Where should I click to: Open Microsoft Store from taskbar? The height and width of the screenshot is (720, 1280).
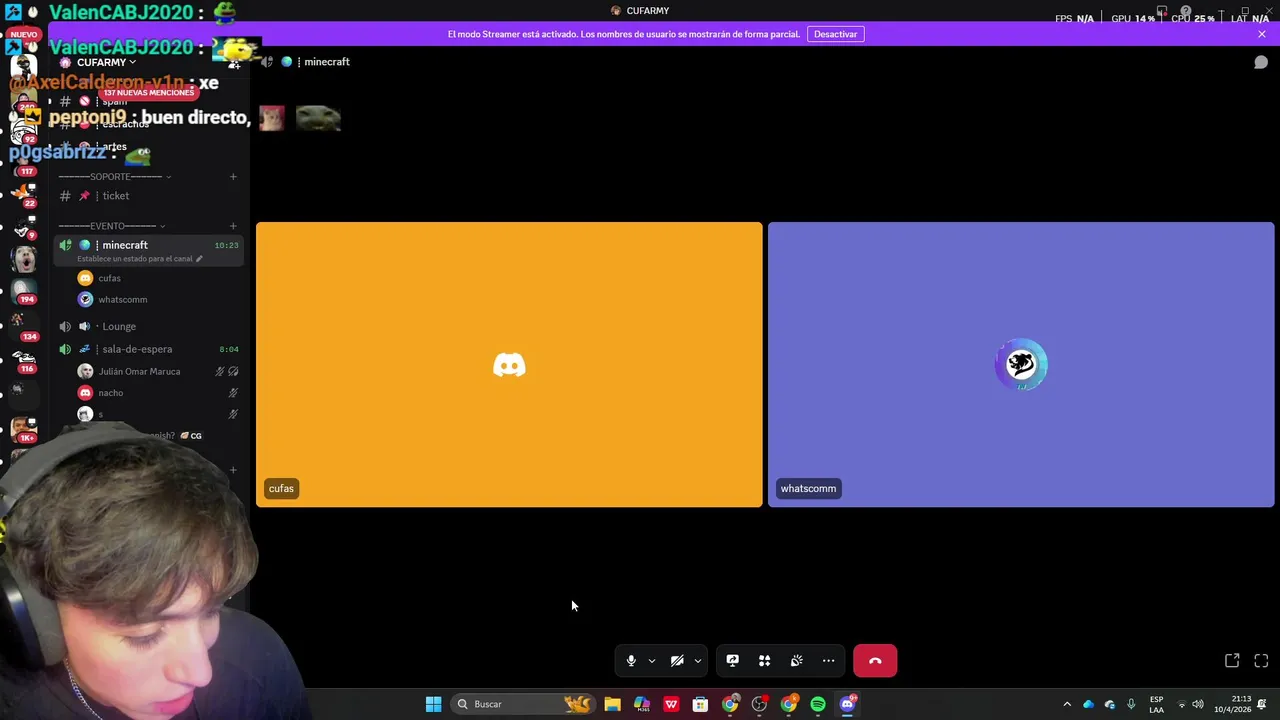[x=700, y=704]
